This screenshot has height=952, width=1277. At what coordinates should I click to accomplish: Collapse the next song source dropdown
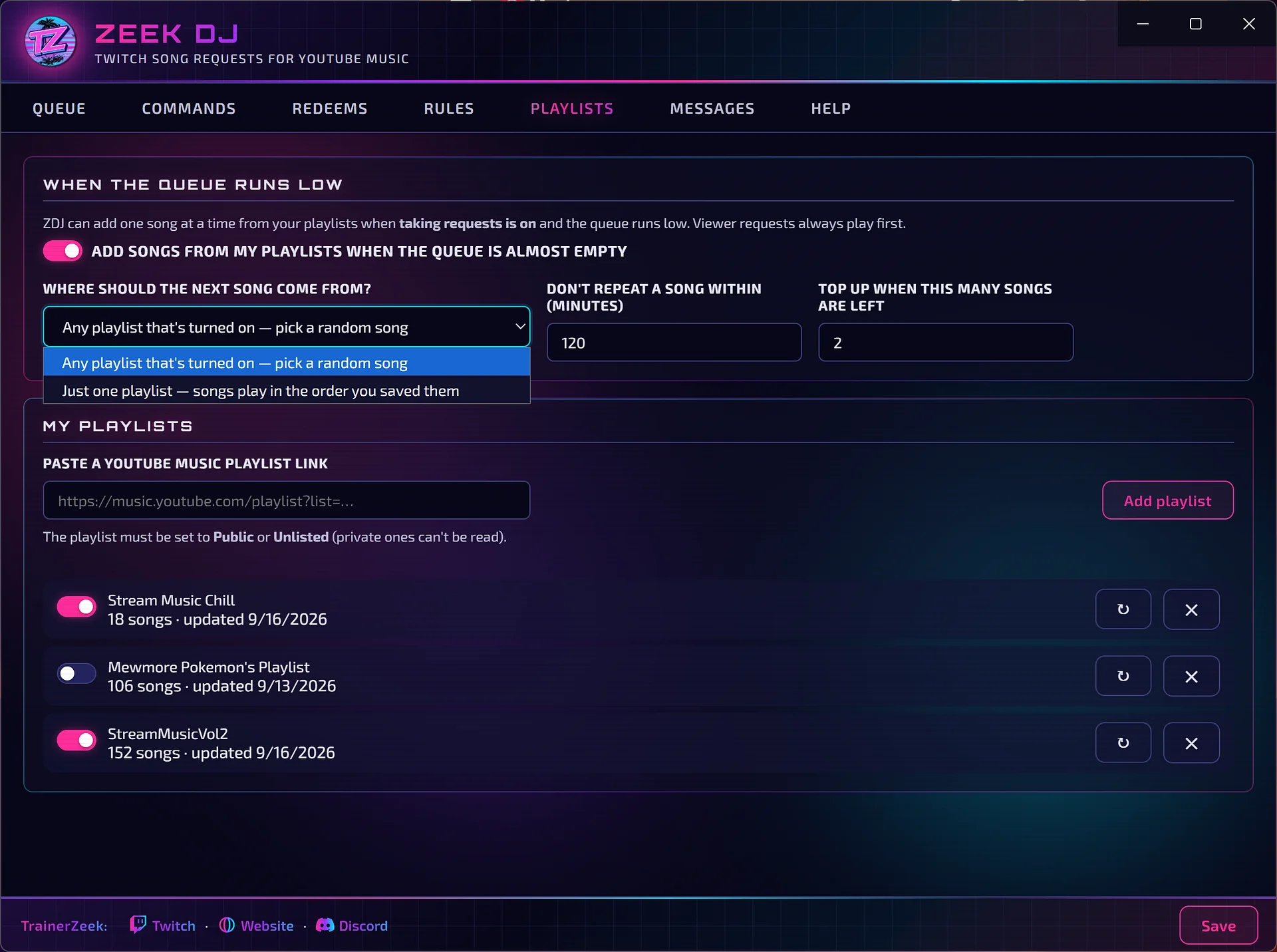tap(287, 327)
